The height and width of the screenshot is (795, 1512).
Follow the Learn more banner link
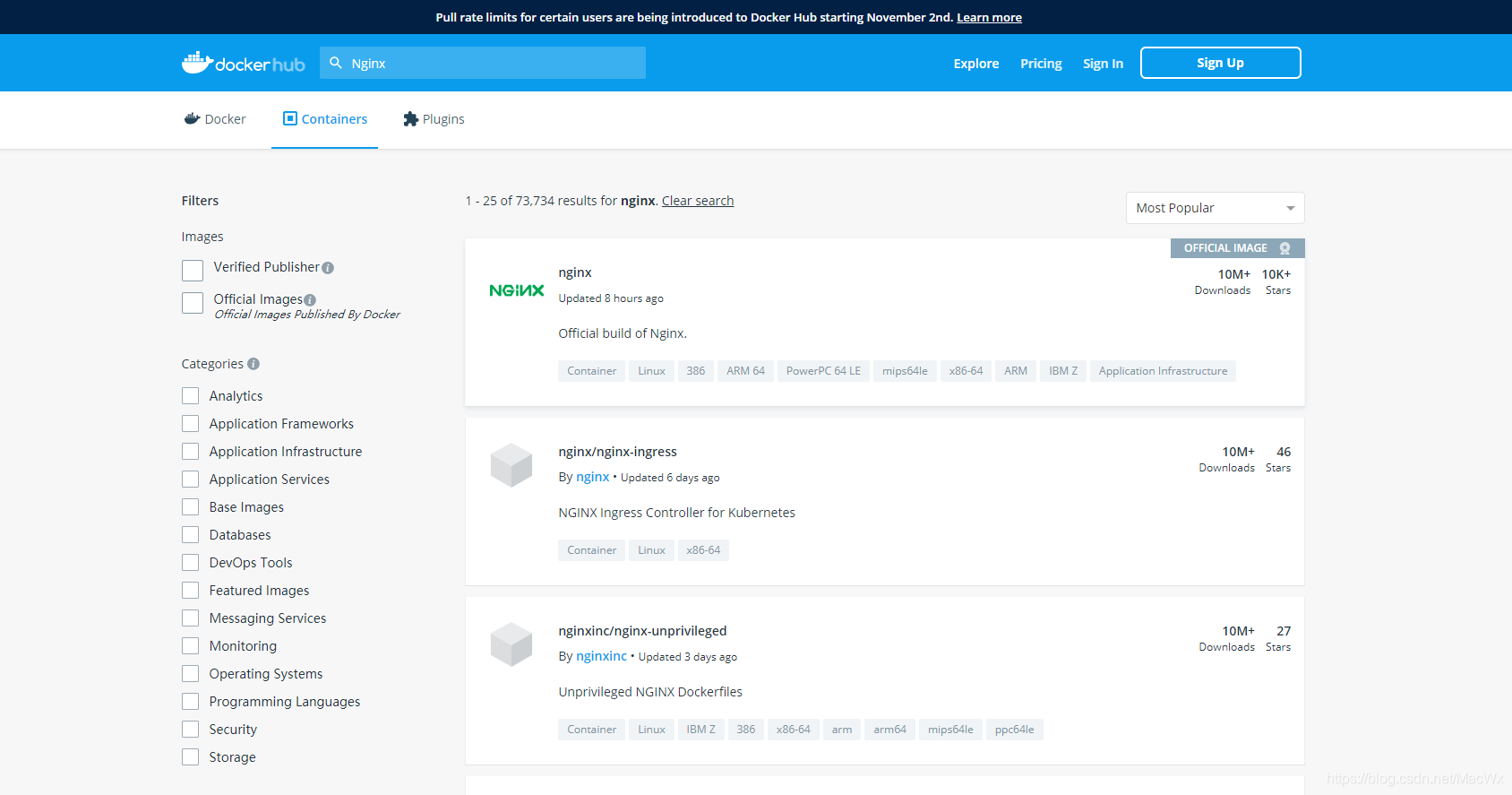(989, 17)
